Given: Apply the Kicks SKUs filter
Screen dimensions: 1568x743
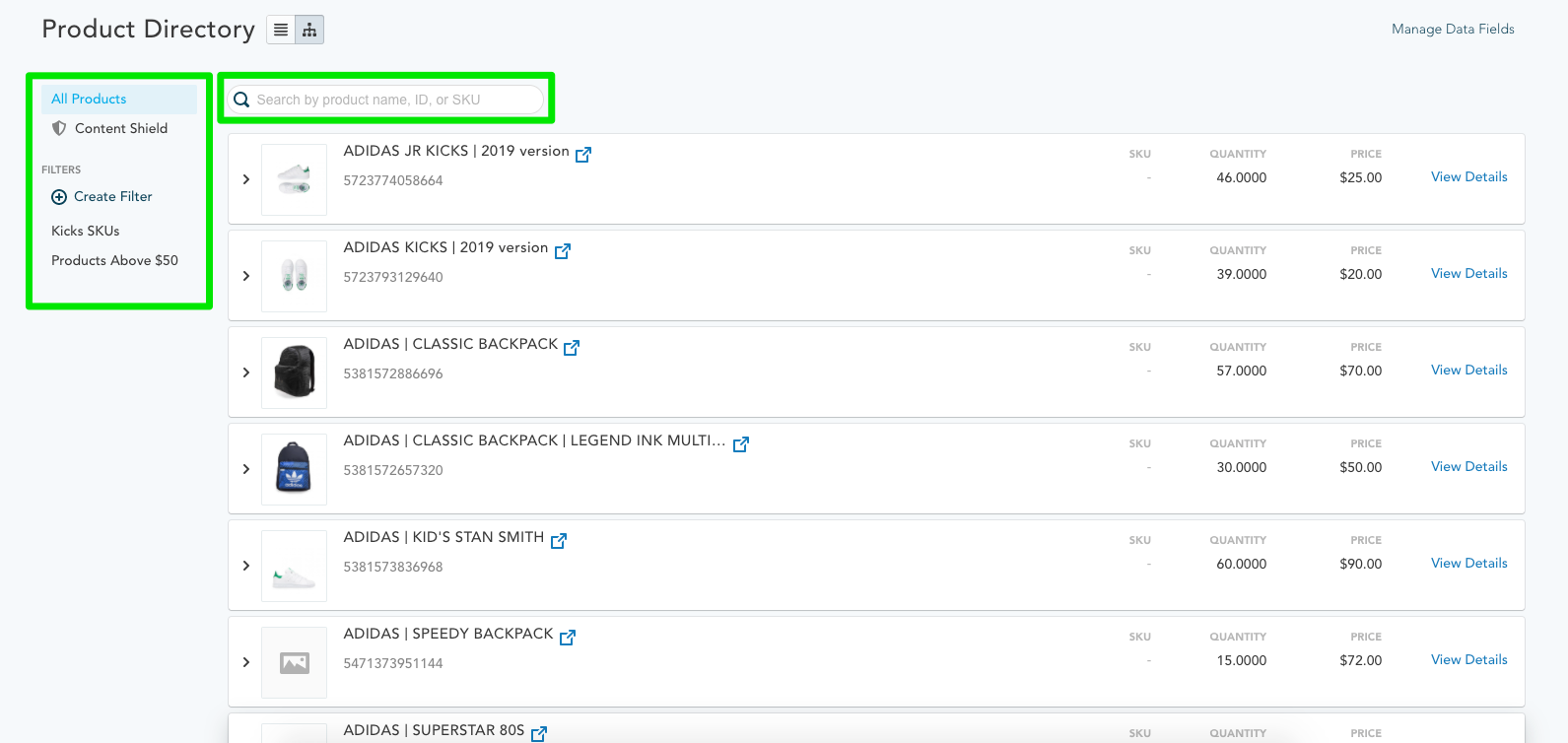Looking at the screenshot, I should (x=86, y=231).
